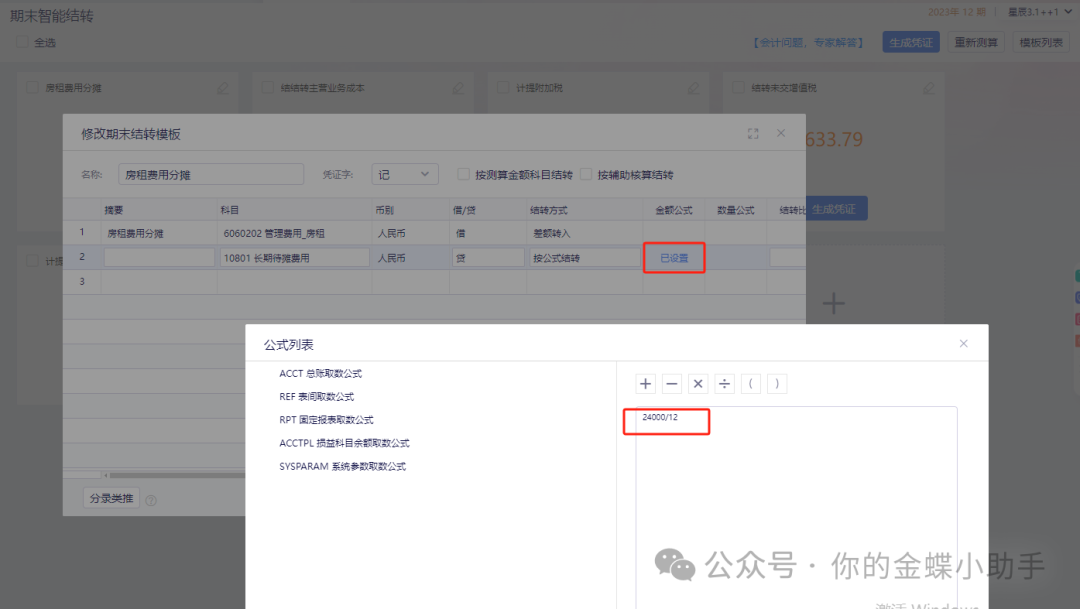Maximize the 修改期末结转模板 dialog
This screenshot has width=1080, height=609.
753,134
